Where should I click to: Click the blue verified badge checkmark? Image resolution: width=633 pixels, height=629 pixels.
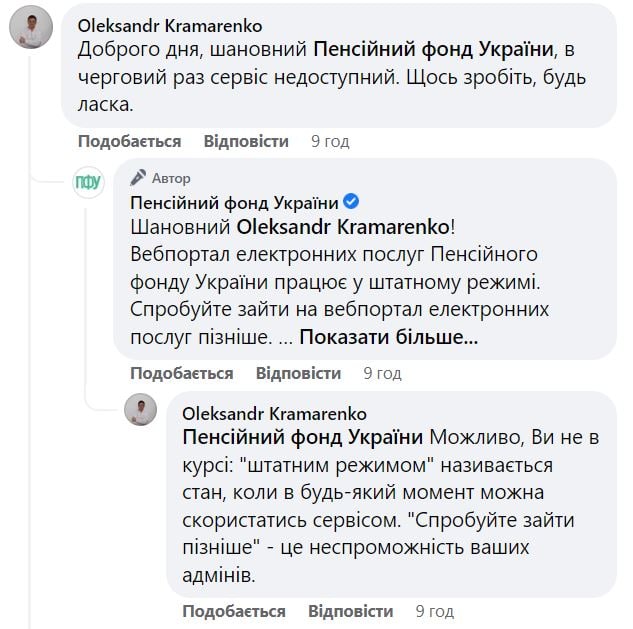tap(351, 203)
